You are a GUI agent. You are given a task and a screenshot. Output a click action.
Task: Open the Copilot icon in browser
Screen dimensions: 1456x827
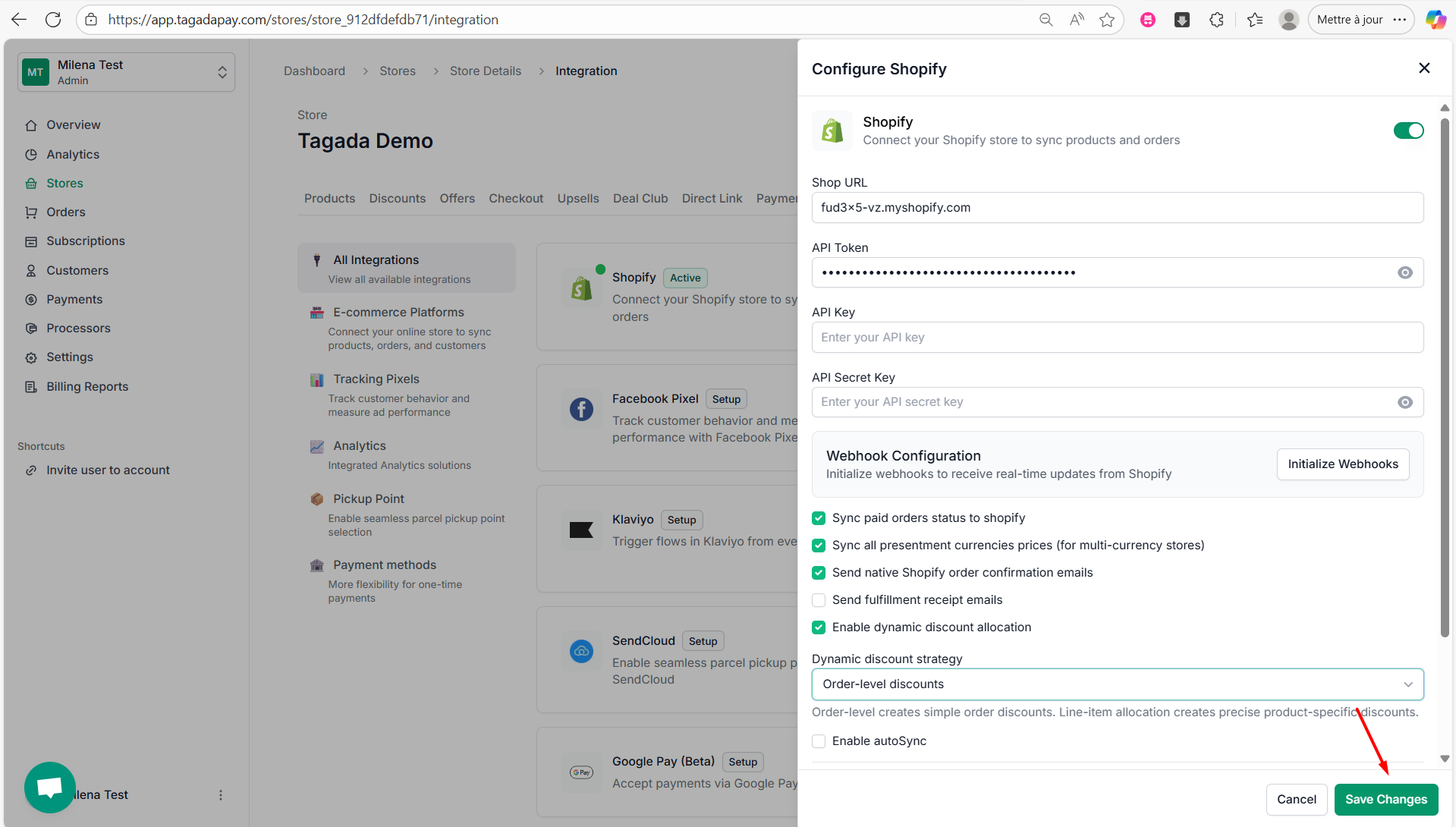pyautogui.click(x=1436, y=20)
